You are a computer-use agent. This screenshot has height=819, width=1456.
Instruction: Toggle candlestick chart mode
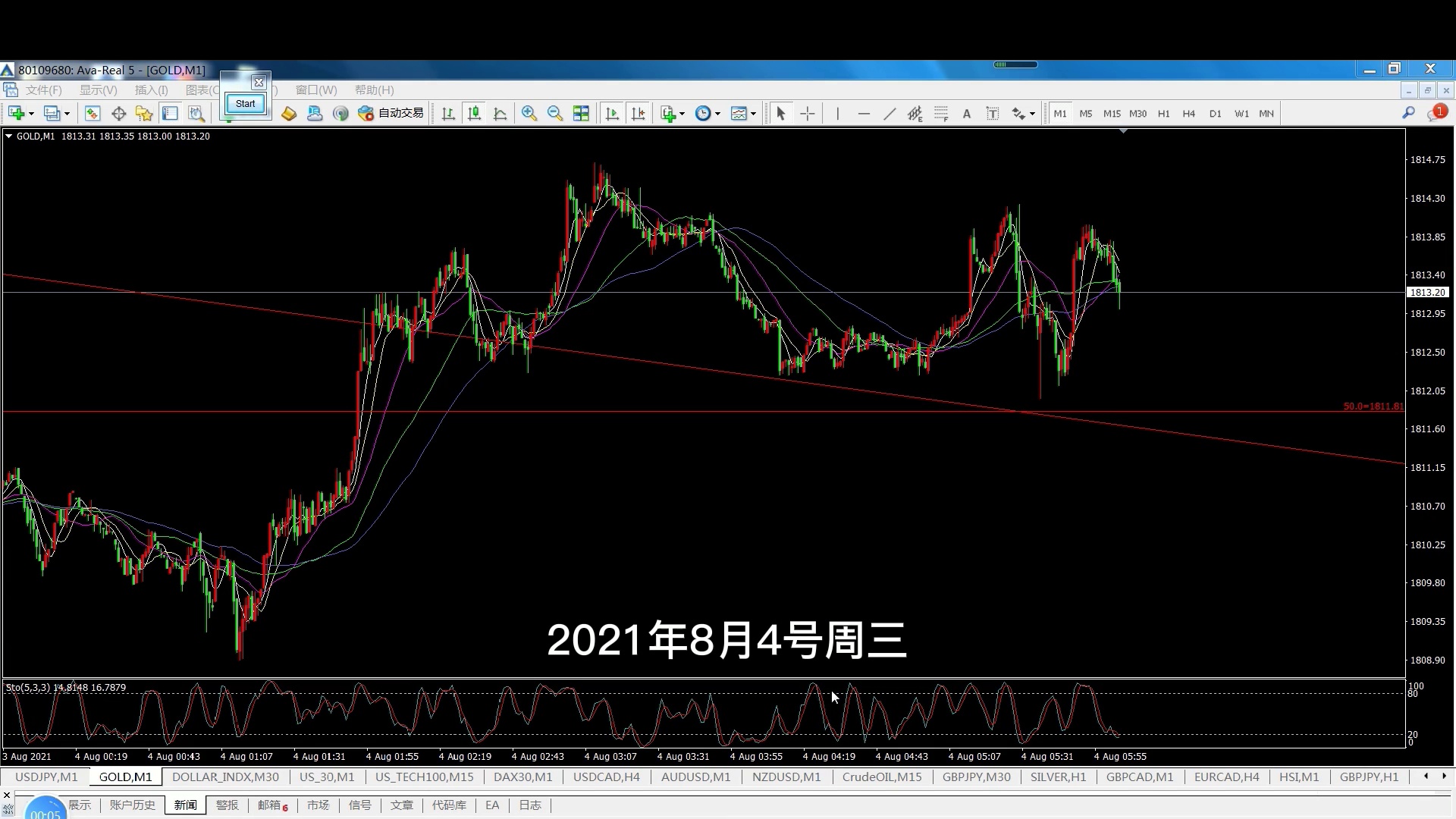(x=475, y=114)
